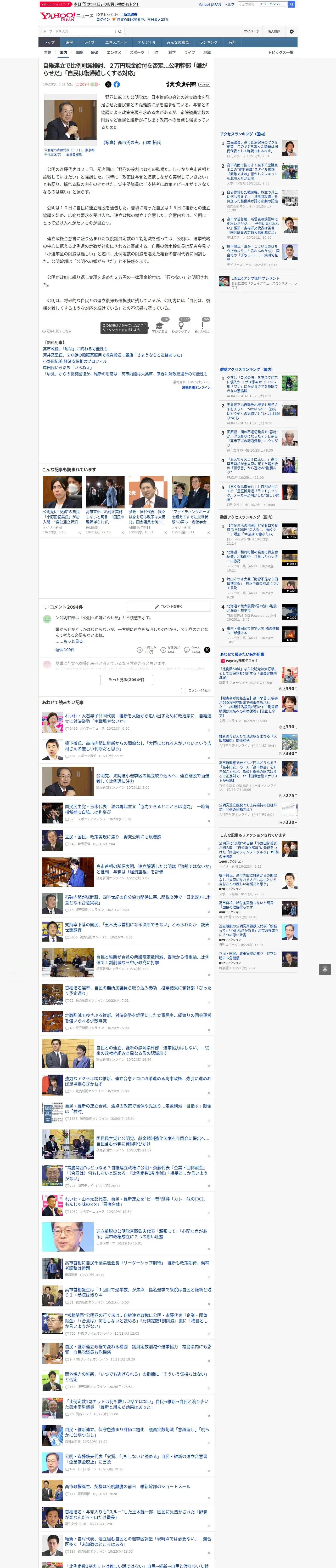
Task: Click もっと見る(2094件) button
Action: coord(127,680)
